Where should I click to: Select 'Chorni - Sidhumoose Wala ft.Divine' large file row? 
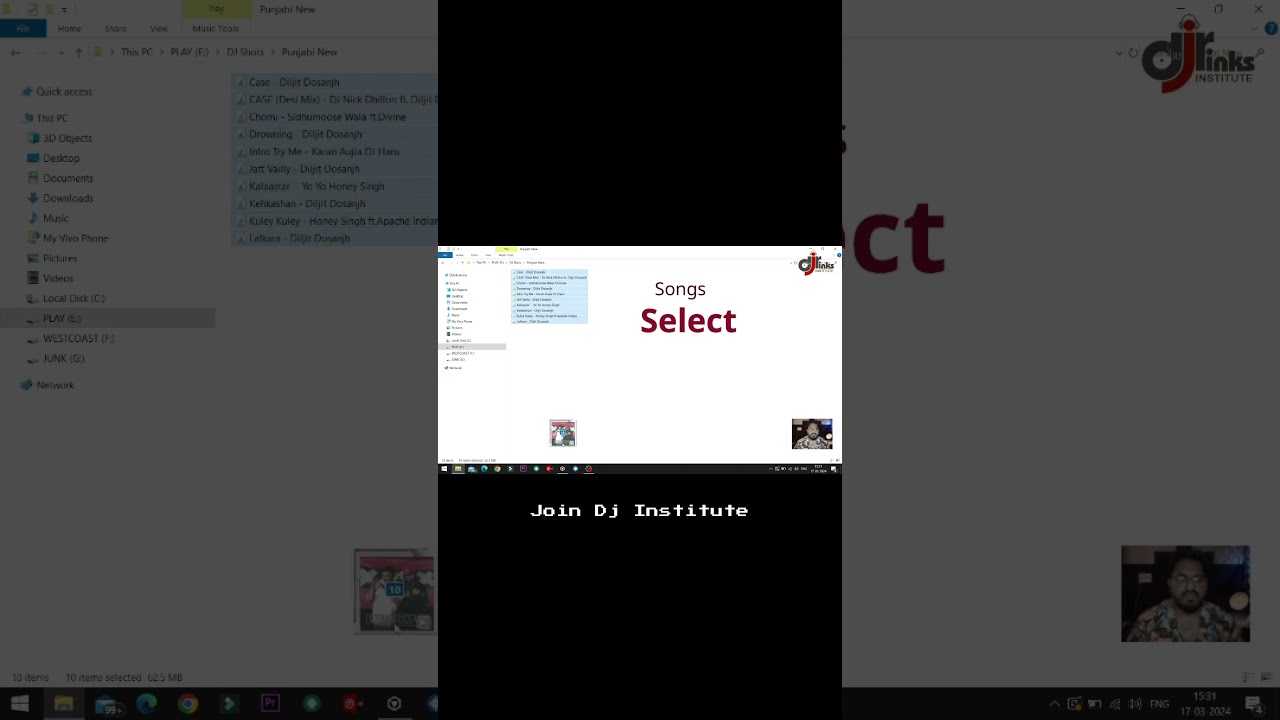click(x=334, y=117)
